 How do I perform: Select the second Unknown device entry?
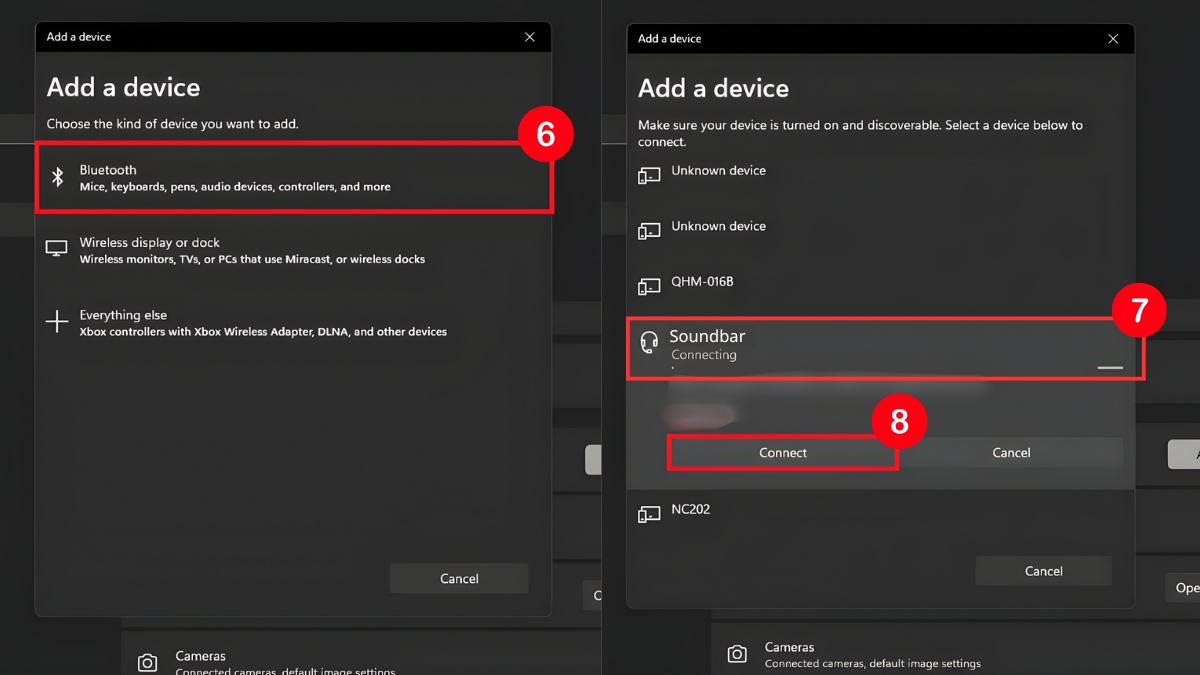[718, 227]
